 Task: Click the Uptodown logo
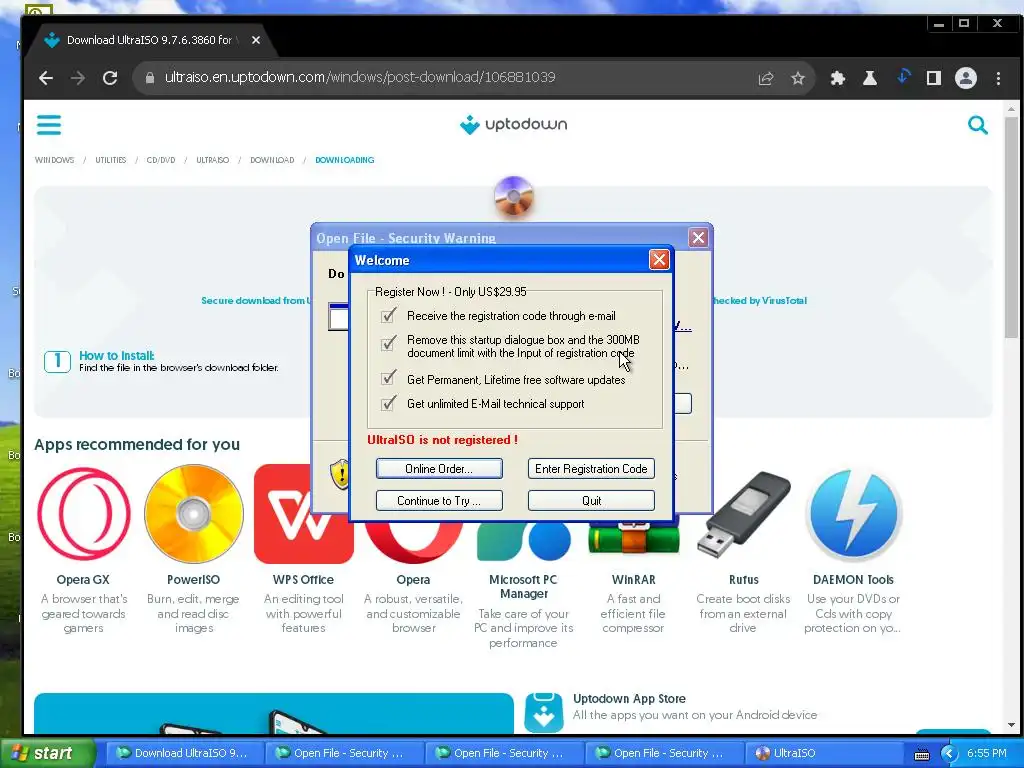[x=513, y=124]
